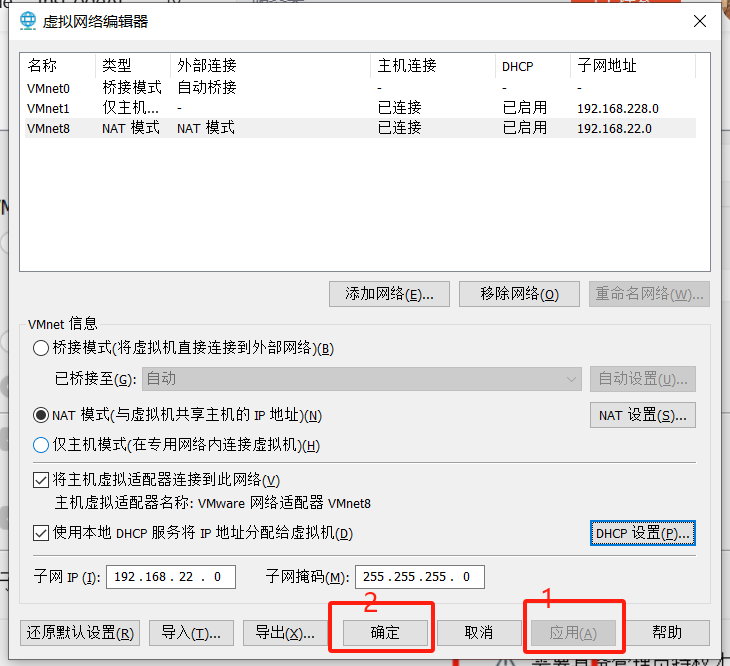Click 仅主机... type cell of VMnet1
730x666 pixels.
tap(130, 108)
